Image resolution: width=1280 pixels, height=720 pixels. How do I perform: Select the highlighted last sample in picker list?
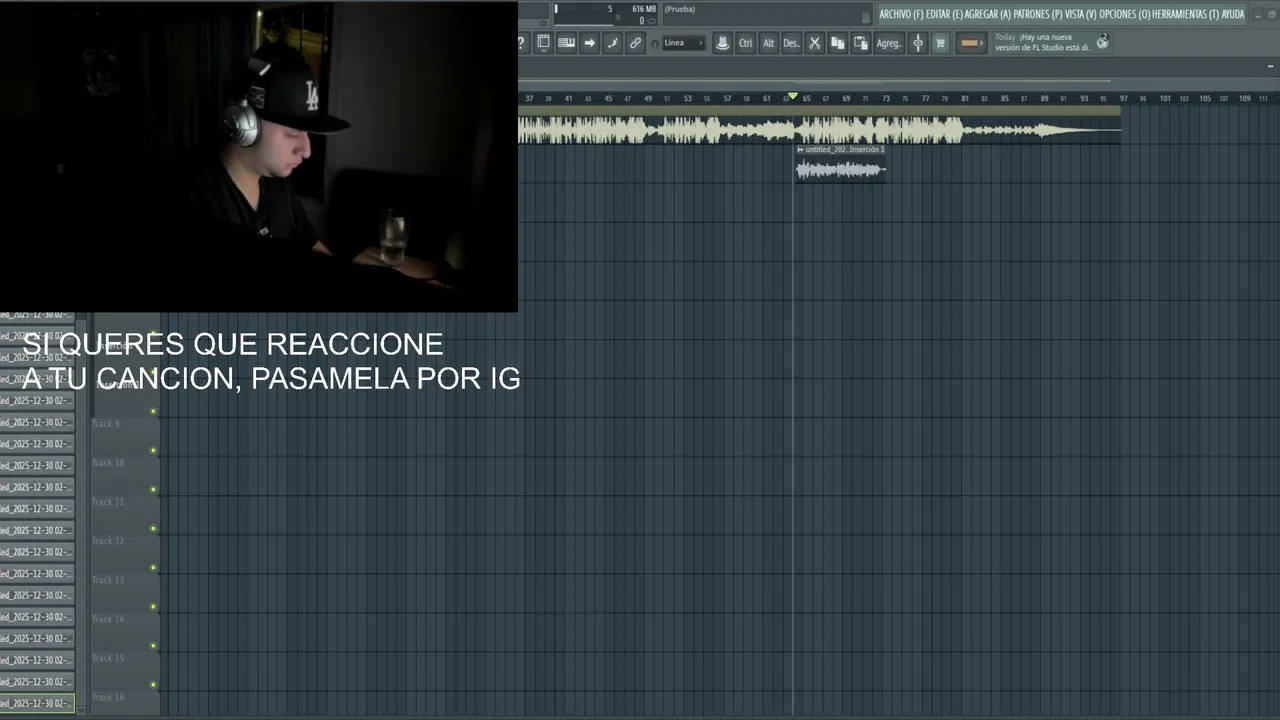(37, 703)
